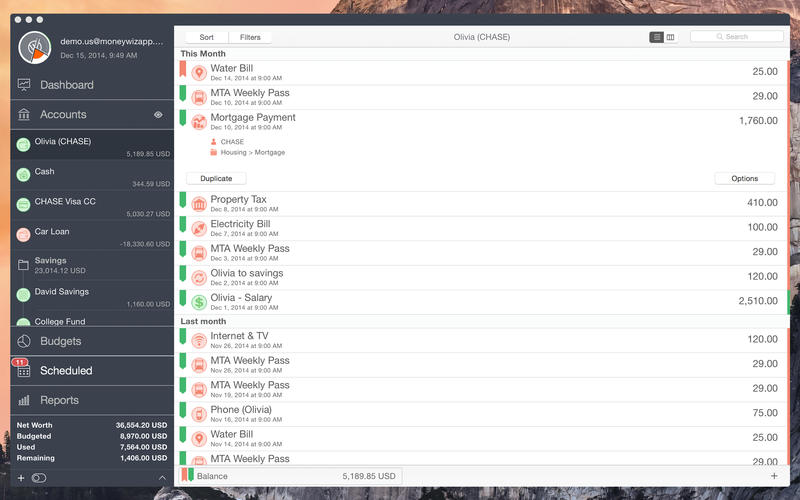
Task: Open the Options menu for Mortgage Payment
Action: (744, 178)
